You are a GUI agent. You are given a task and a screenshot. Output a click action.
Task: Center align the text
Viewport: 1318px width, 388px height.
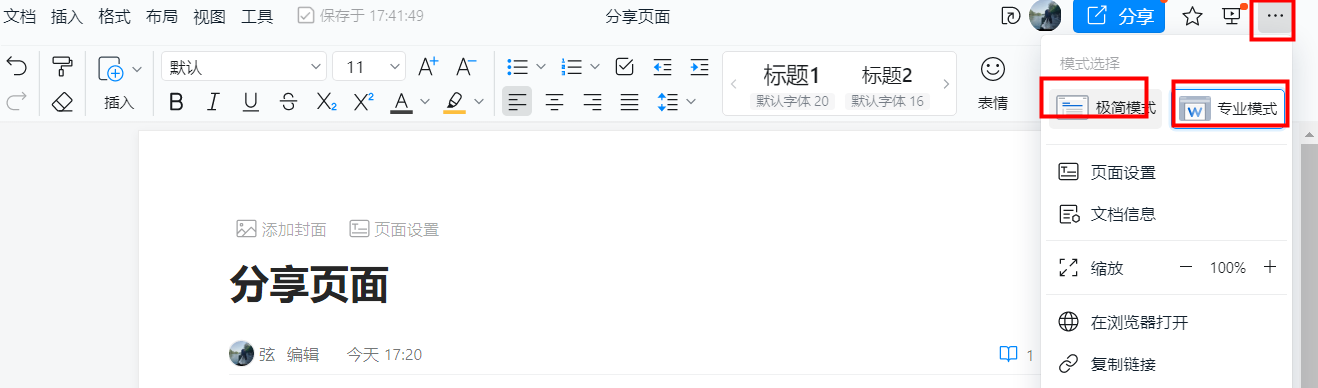click(554, 101)
